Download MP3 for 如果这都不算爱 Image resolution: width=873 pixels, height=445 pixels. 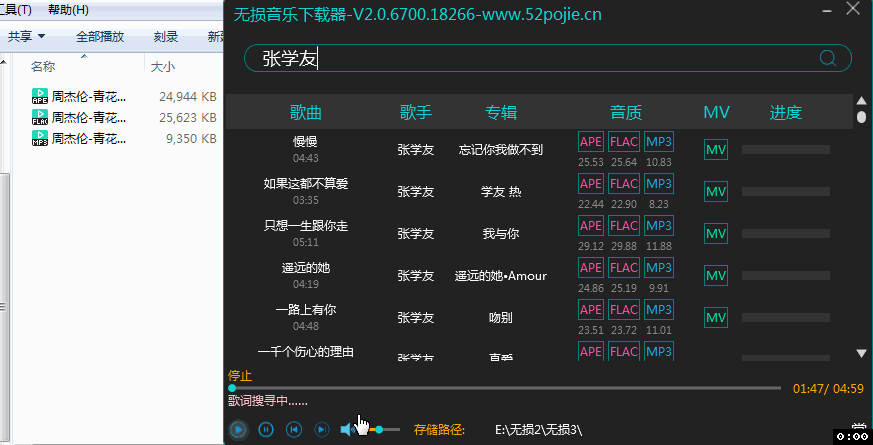(x=659, y=184)
